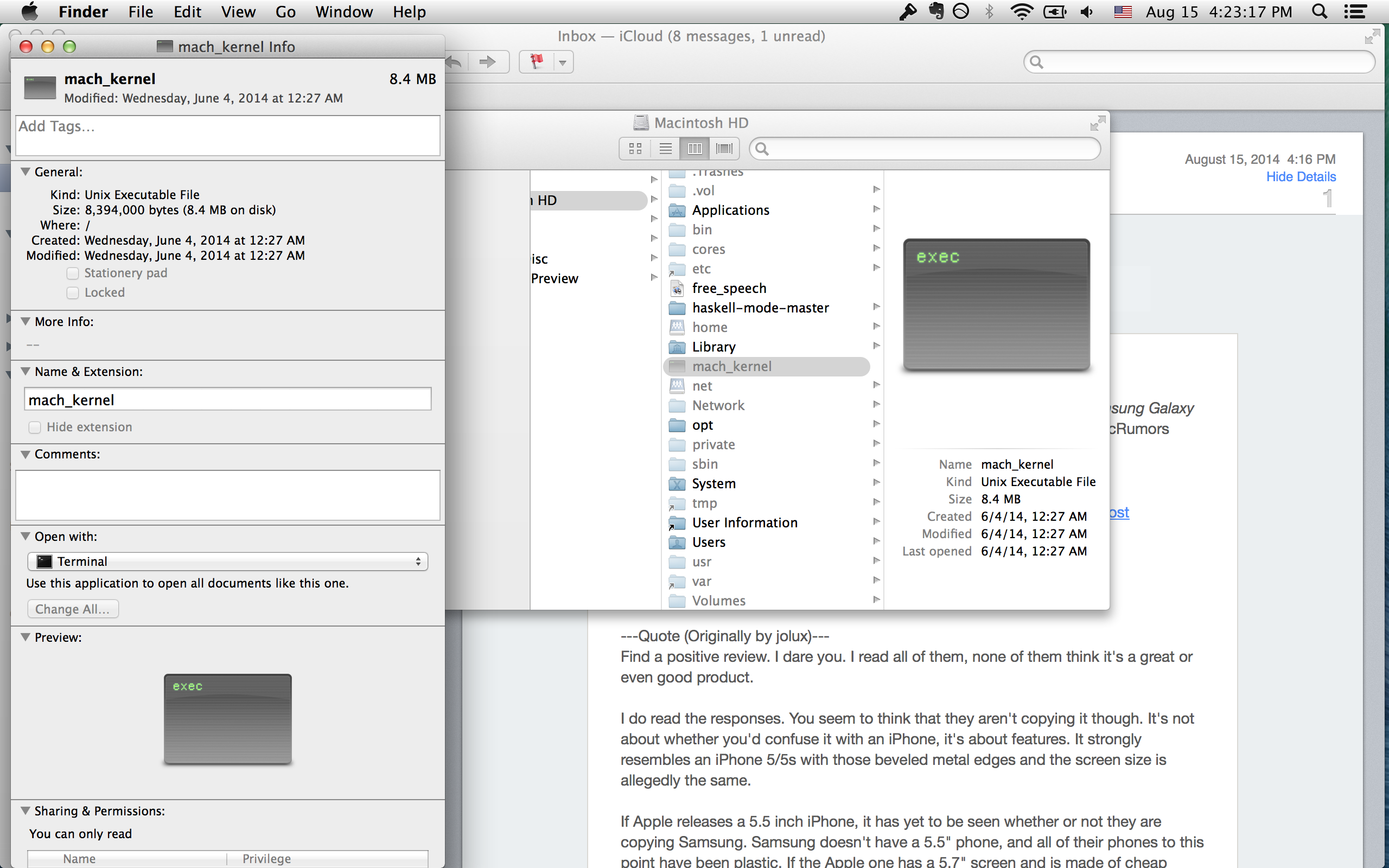Click exec thumbnail in Info Preview section
The height and width of the screenshot is (868, 1389).
click(x=228, y=719)
